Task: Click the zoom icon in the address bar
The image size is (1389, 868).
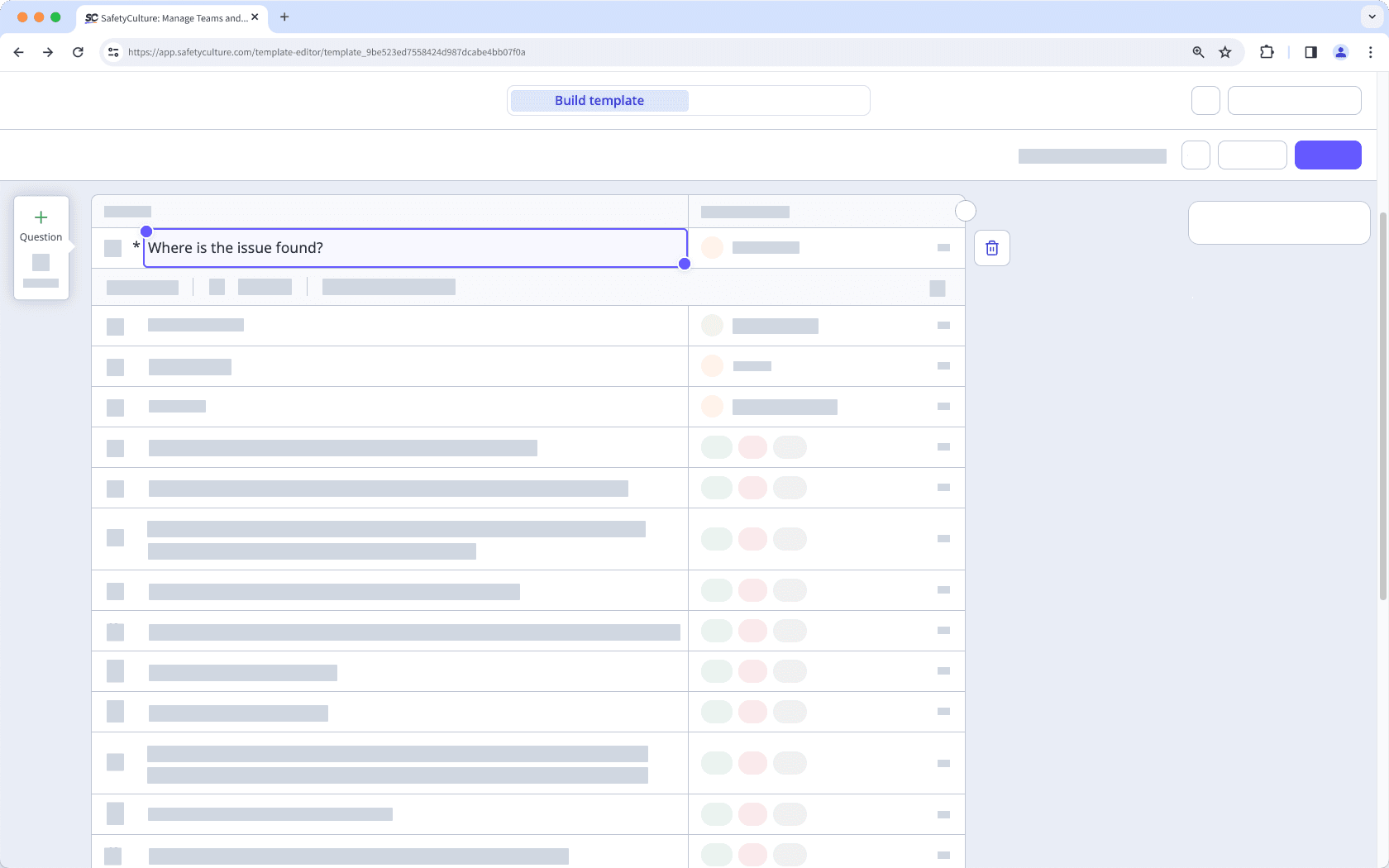Action: pyautogui.click(x=1197, y=51)
